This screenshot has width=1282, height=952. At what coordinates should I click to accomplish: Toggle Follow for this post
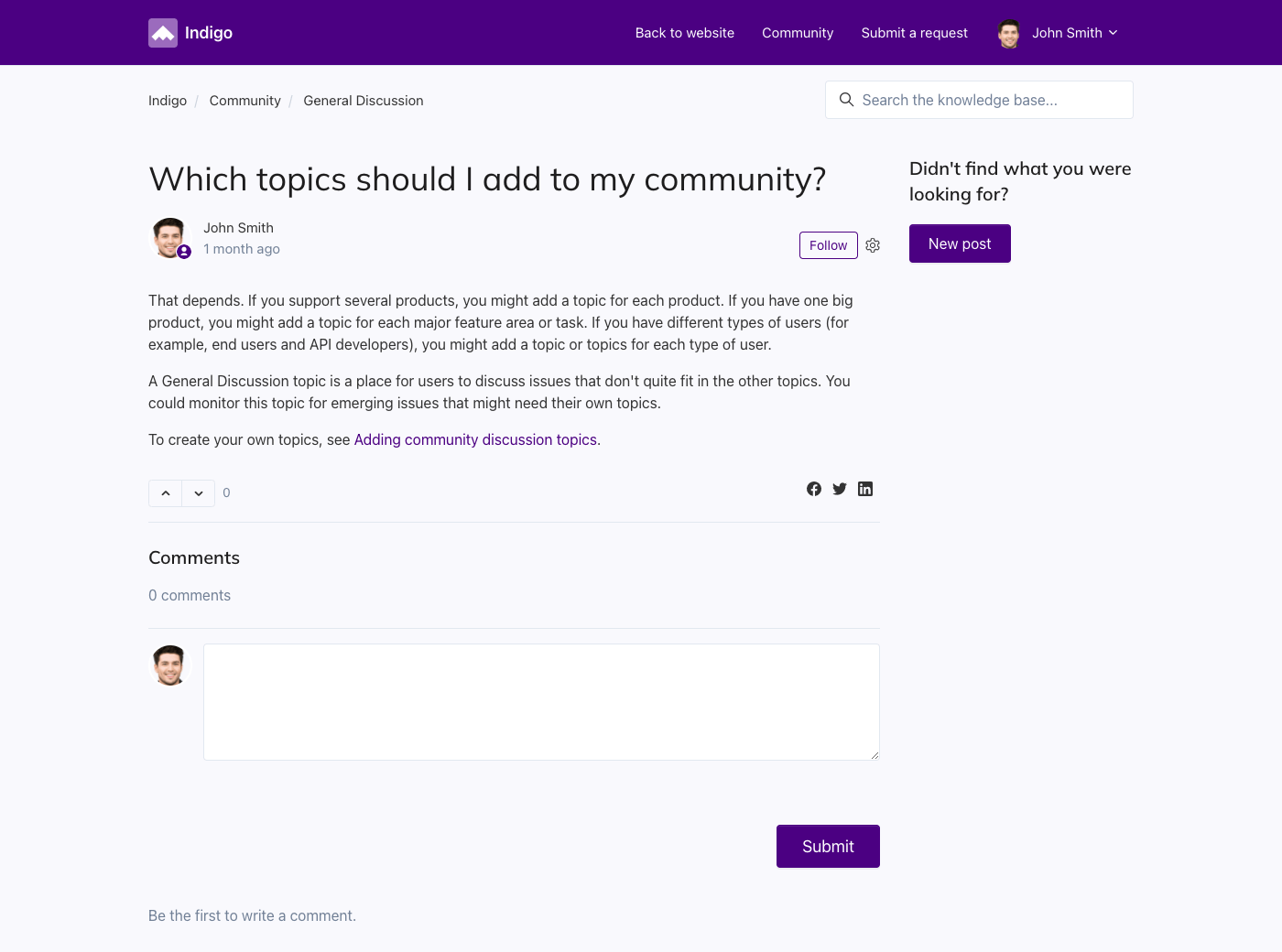coord(828,245)
